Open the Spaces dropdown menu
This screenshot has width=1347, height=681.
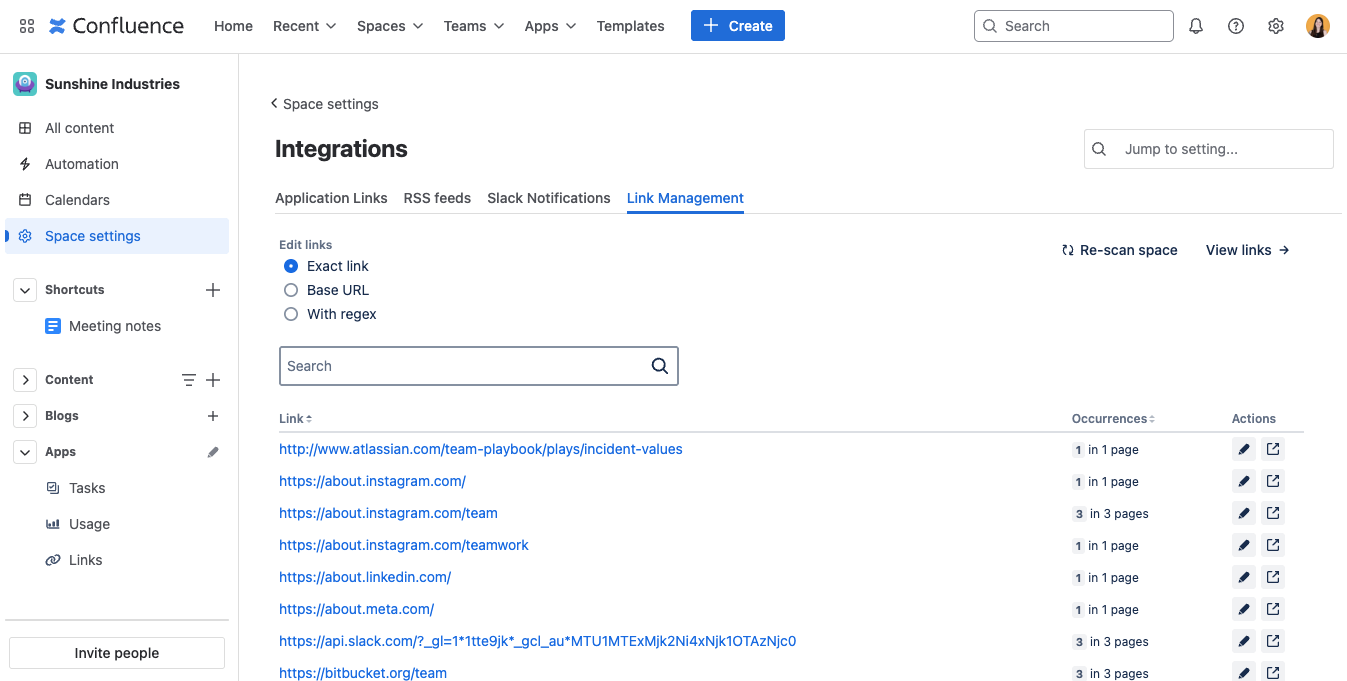389,26
